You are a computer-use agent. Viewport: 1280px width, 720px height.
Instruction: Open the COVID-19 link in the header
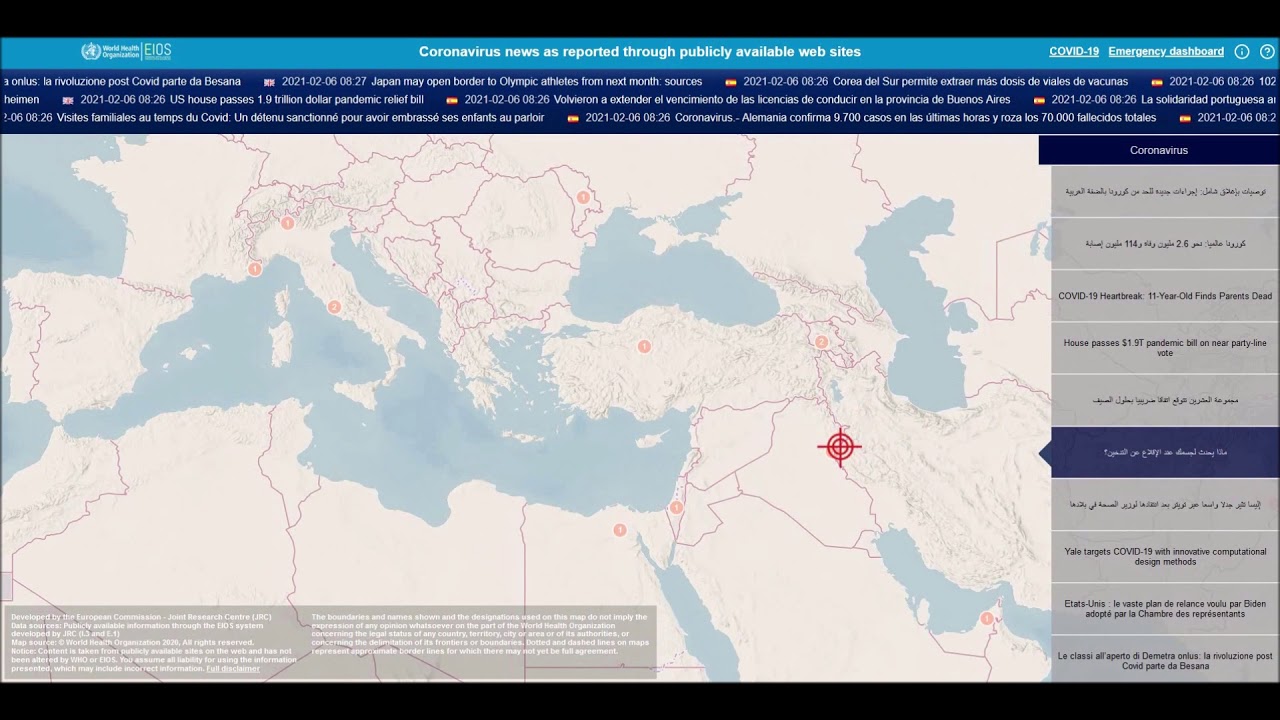pos(1074,52)
